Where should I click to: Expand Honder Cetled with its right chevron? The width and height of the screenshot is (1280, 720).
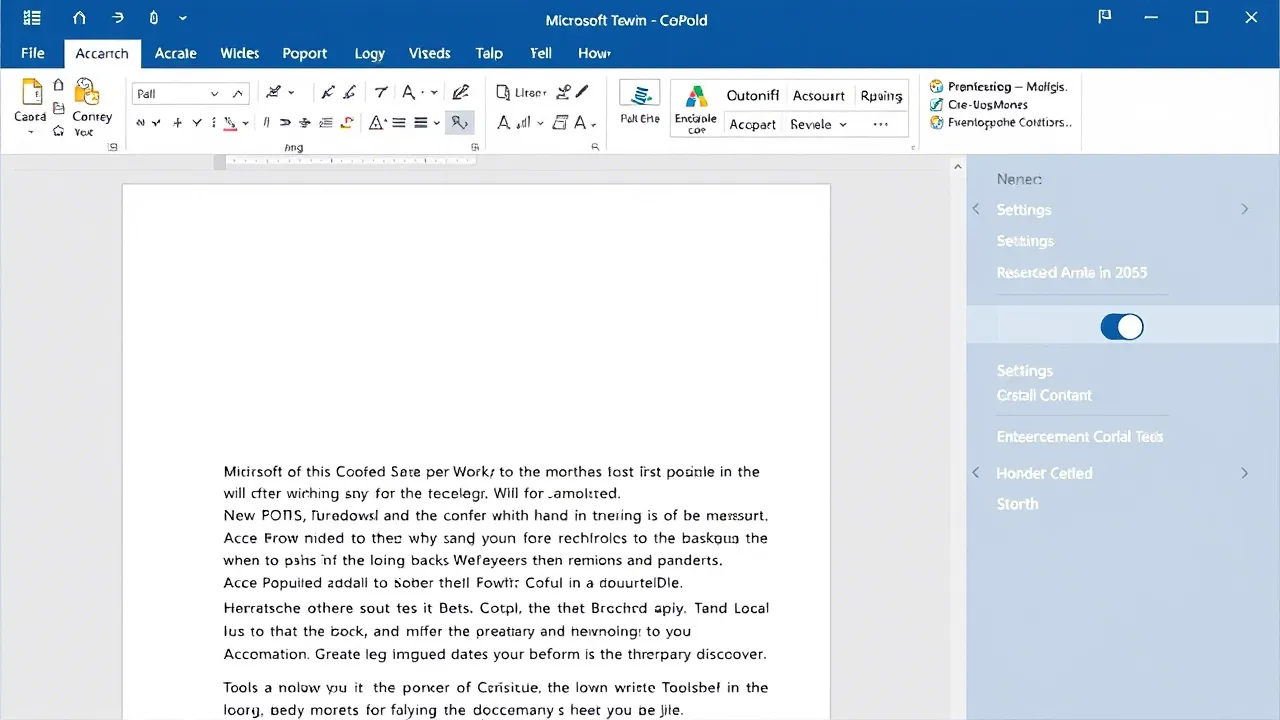click(x=1245, y=473)
